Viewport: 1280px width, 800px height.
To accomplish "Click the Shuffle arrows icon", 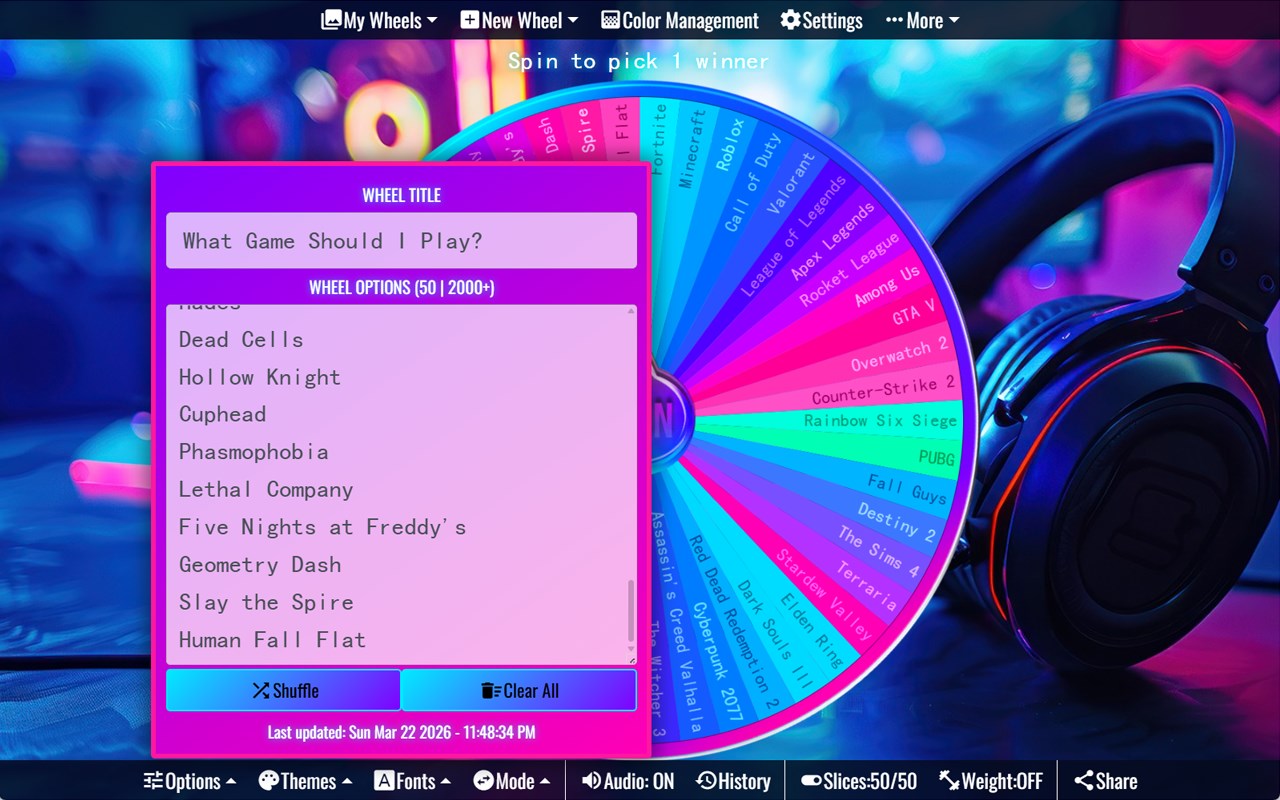I will tap(260, 691).
